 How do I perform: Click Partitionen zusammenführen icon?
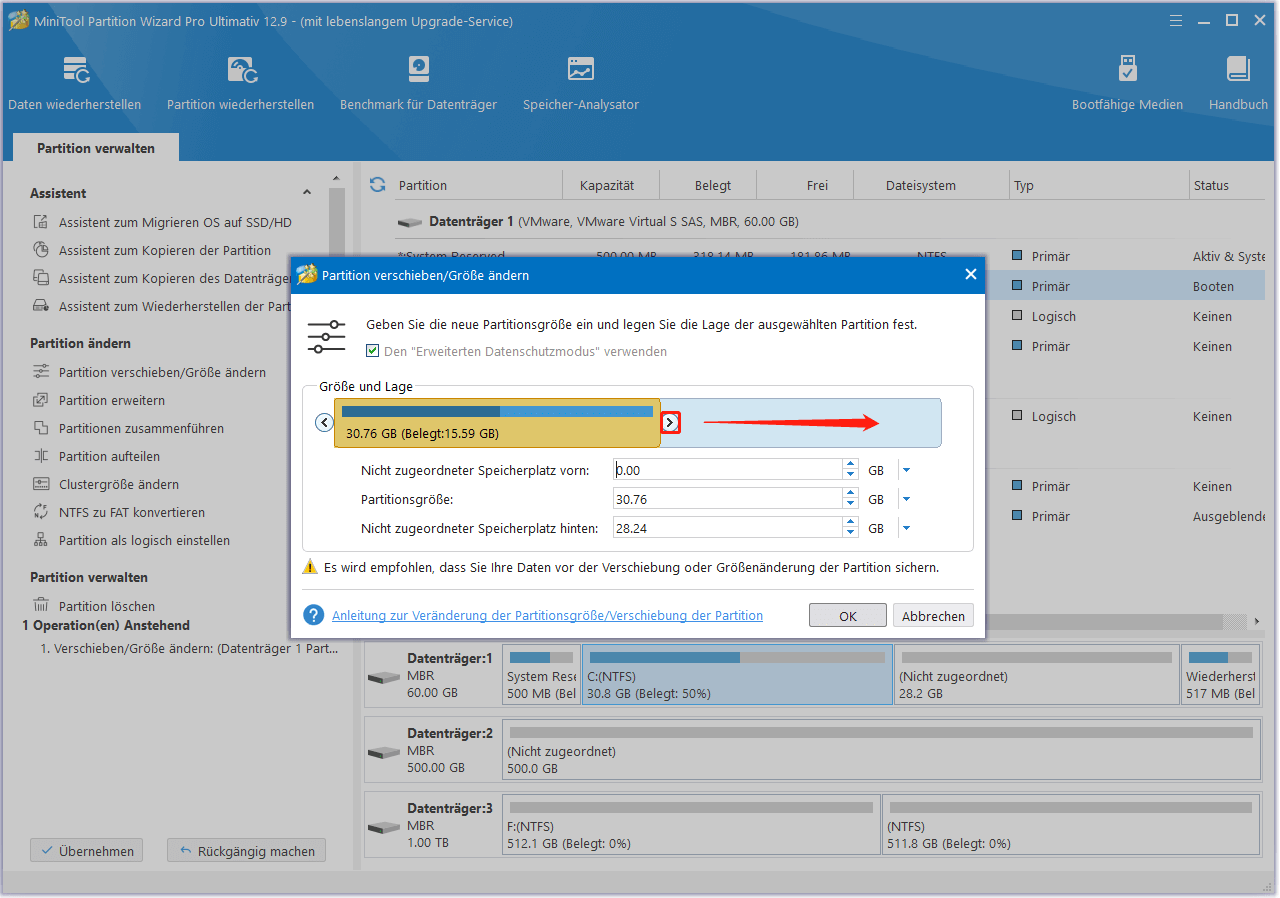pyautogui.click(x=41, y=428)
